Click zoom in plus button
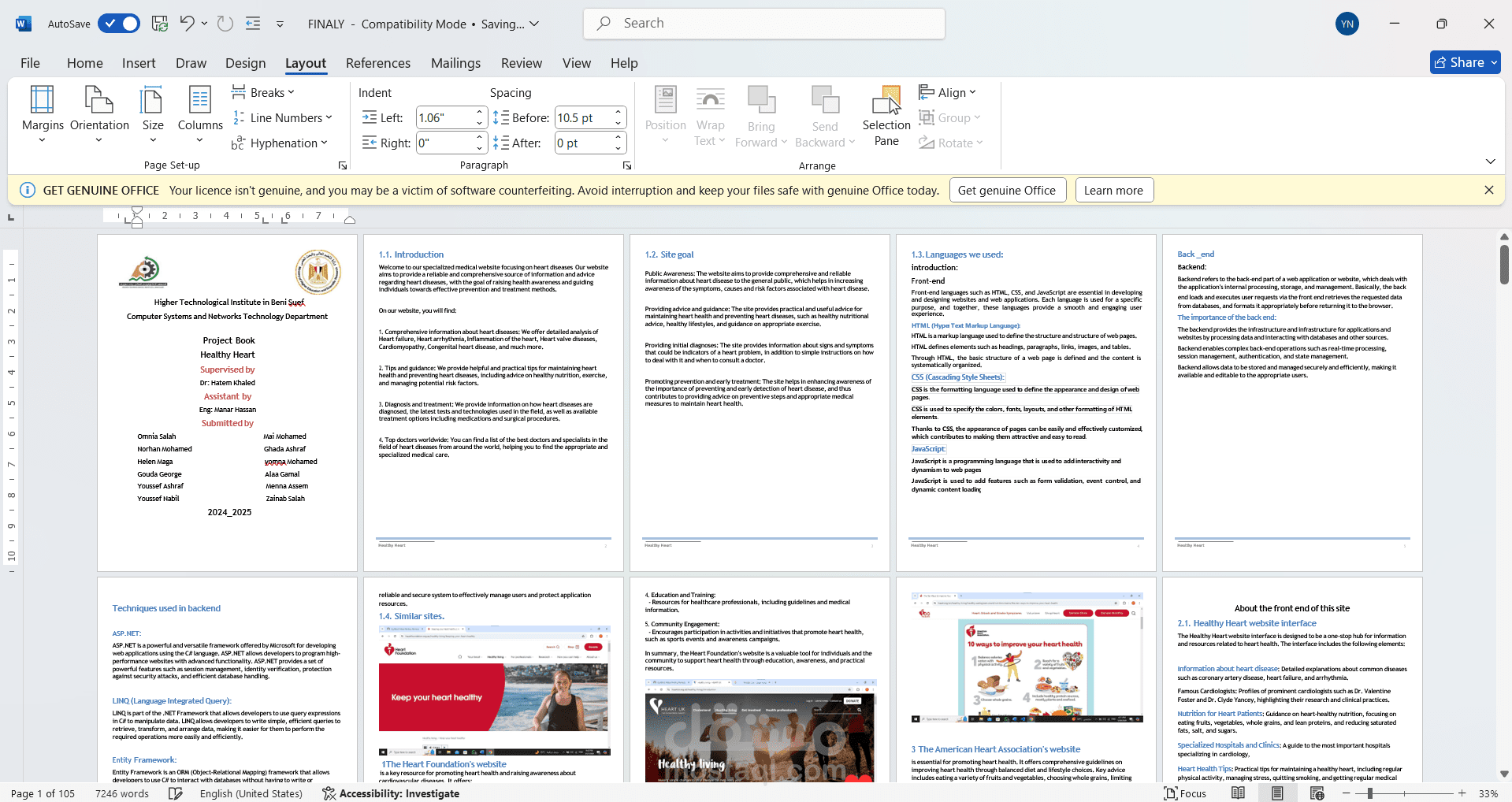1512x802 pixels. click(x=1462, y=793)
